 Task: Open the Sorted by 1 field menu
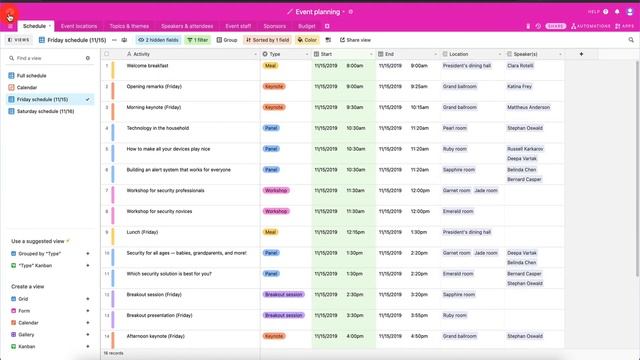click(x=267, y=40)
